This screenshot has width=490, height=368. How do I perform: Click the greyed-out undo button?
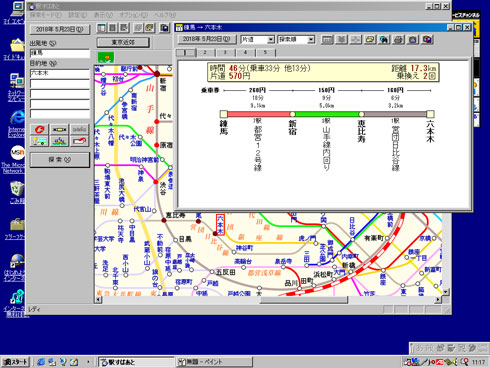point(80,129)
